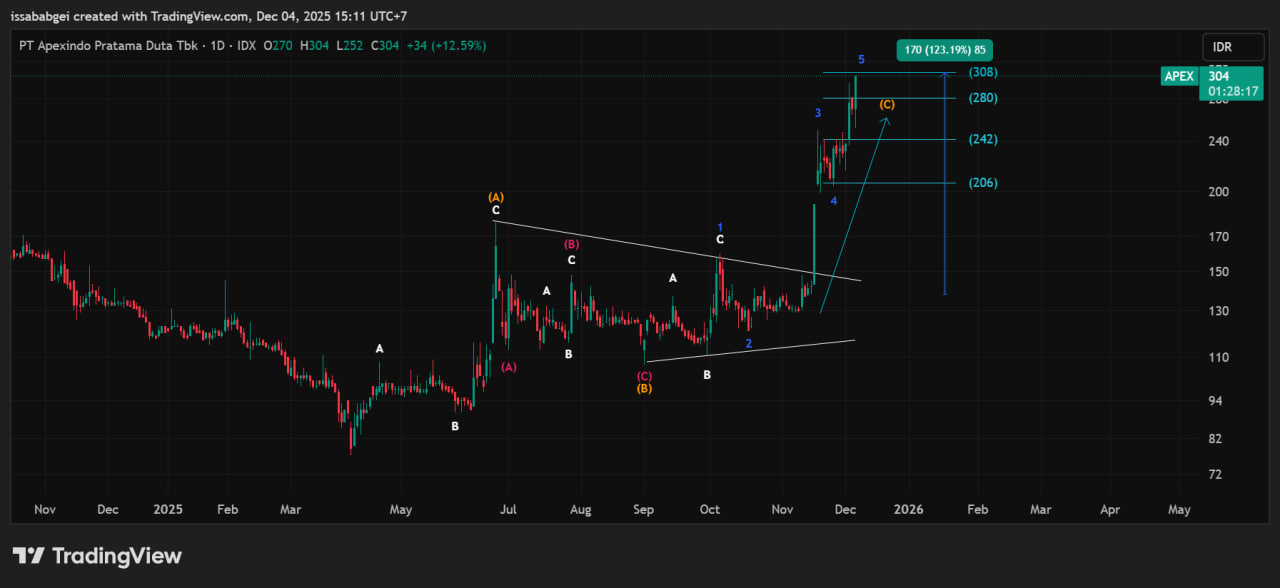Click the 82 price axis value
The height and width of the screenshot is (588, 1280).
1216,439
